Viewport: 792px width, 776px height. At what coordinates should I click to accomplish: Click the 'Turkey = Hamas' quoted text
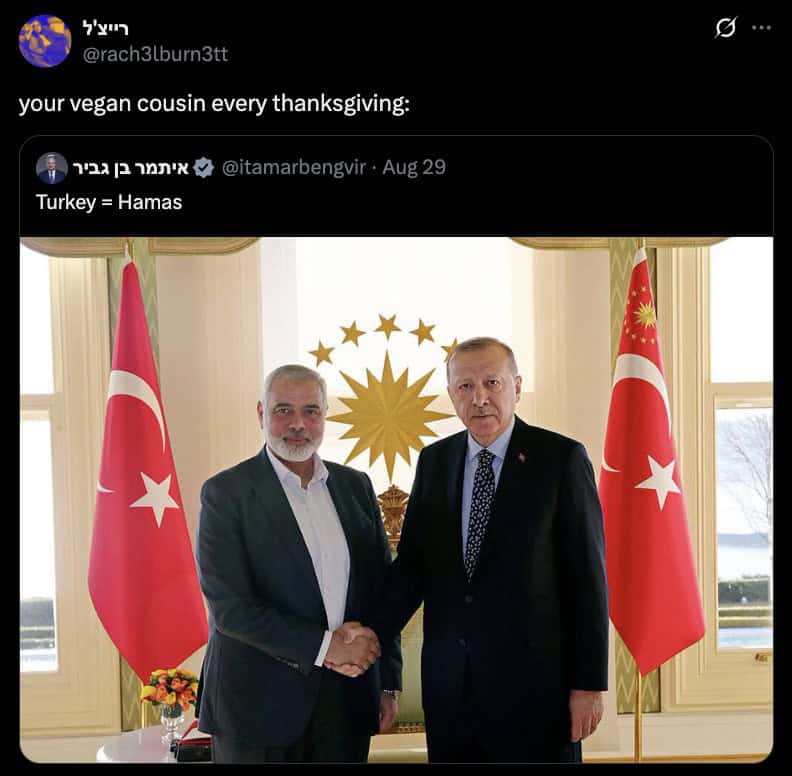click(x=109, y=202)
